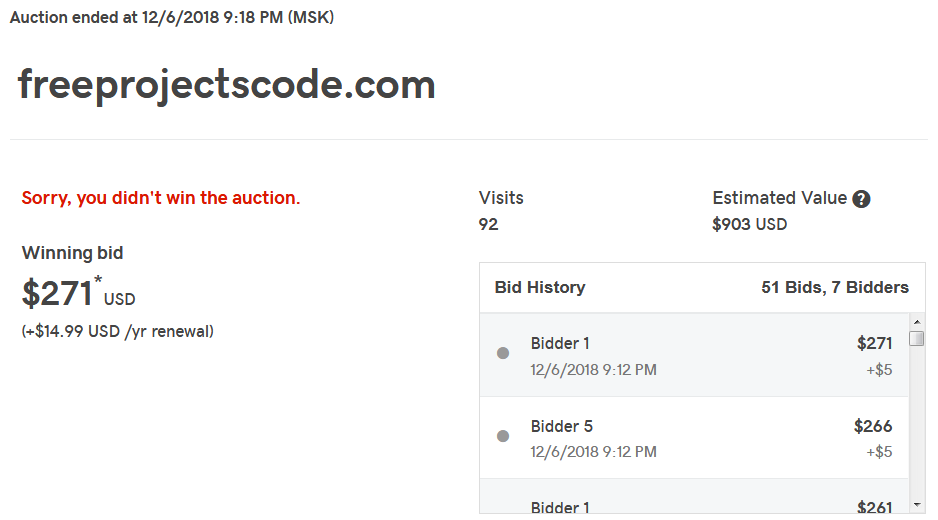Click the auction ended date text
The width and height of the screenshot is (938, 520).
(x=172, y=17)
